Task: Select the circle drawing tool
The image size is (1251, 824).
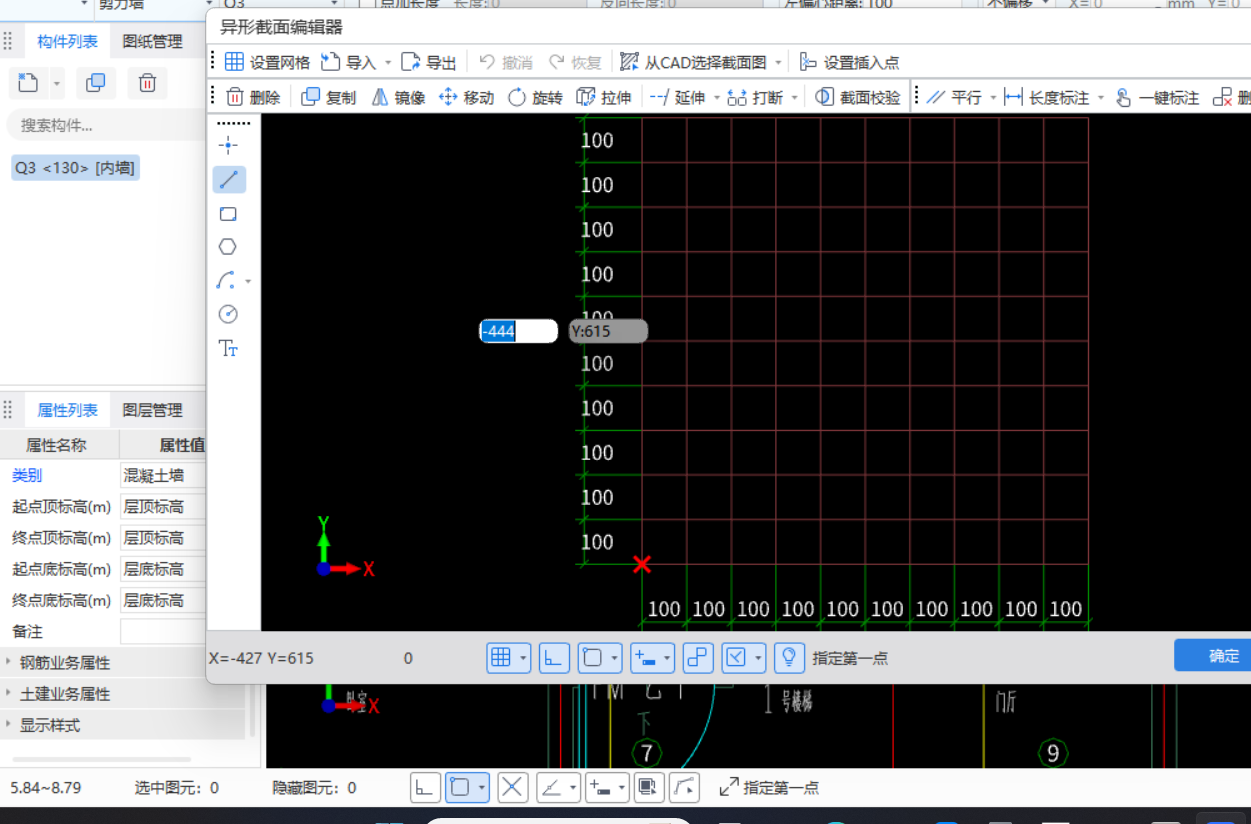Action: pos(229,314)
